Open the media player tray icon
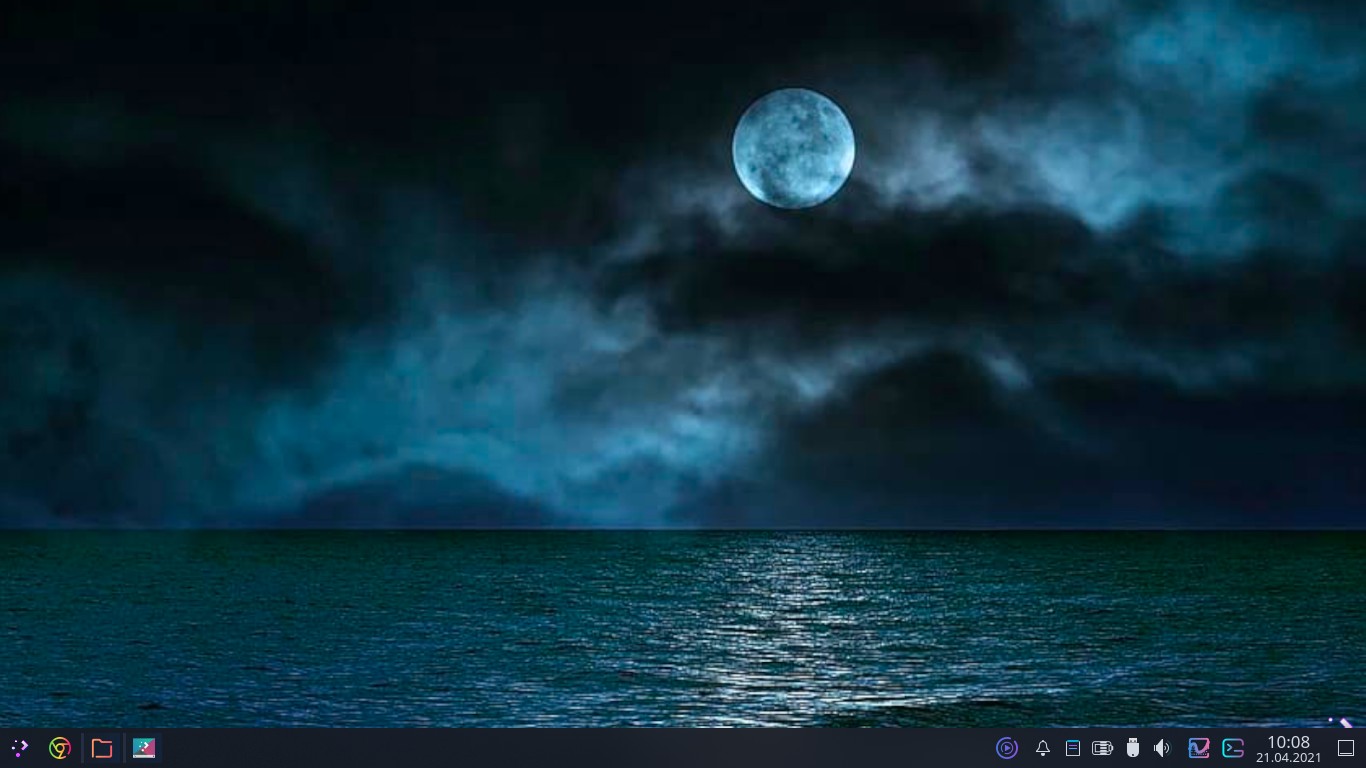This screenshot has height=768, width=1366. tap(1007, 748)
